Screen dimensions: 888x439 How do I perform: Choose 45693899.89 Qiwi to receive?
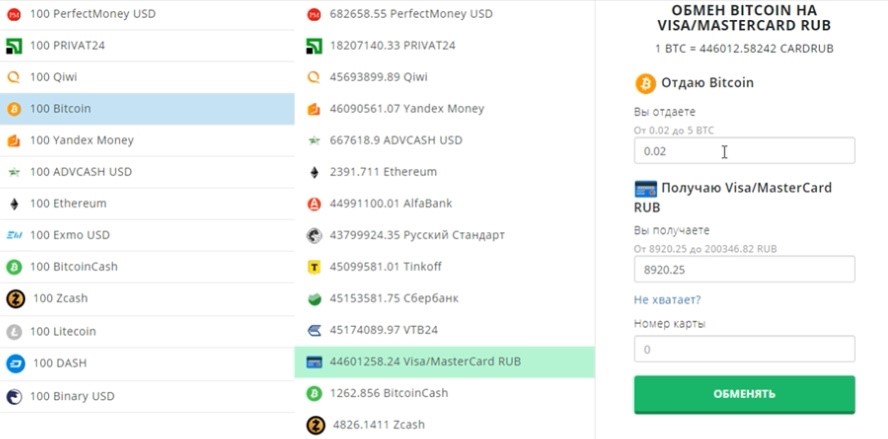[445, 78]
